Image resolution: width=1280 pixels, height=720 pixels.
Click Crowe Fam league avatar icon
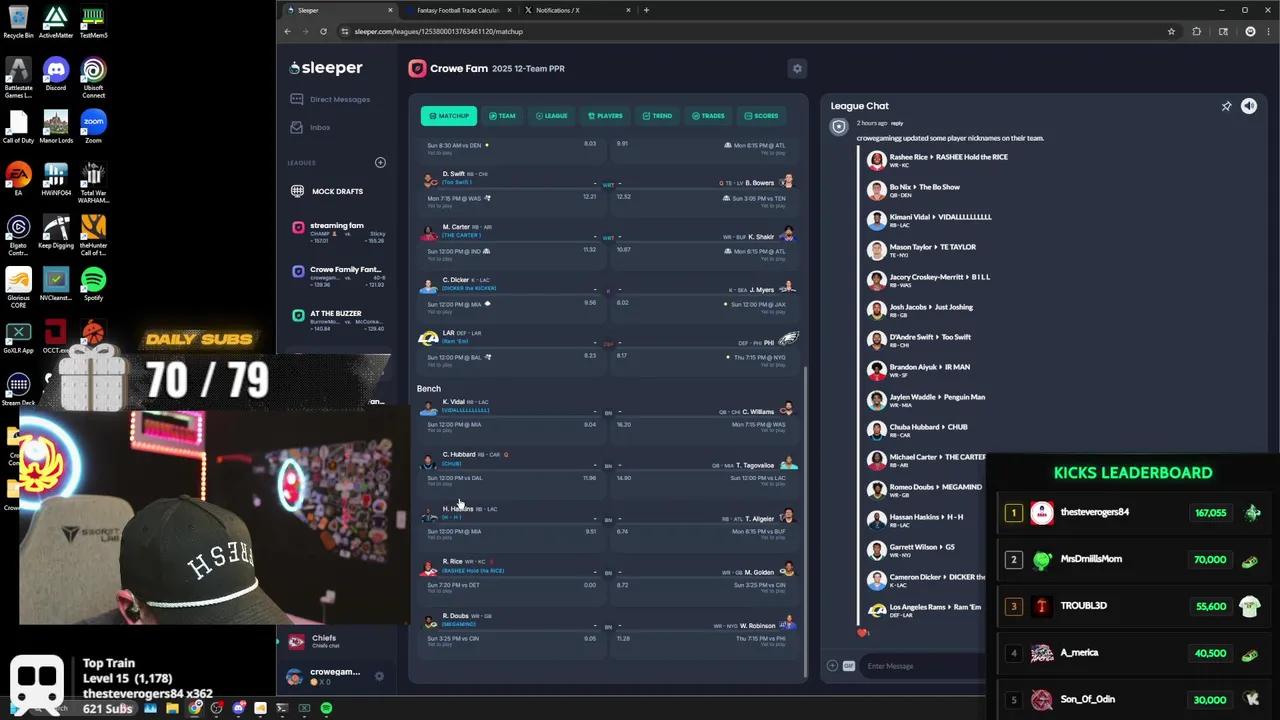pos(417,68)
